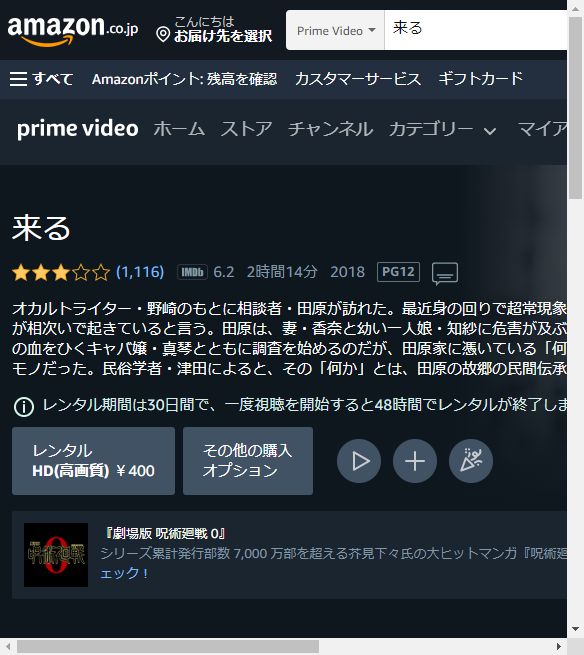Switch to the ストア tab
The height and width of the screenshot is (655, 584).
click(246, 129)
